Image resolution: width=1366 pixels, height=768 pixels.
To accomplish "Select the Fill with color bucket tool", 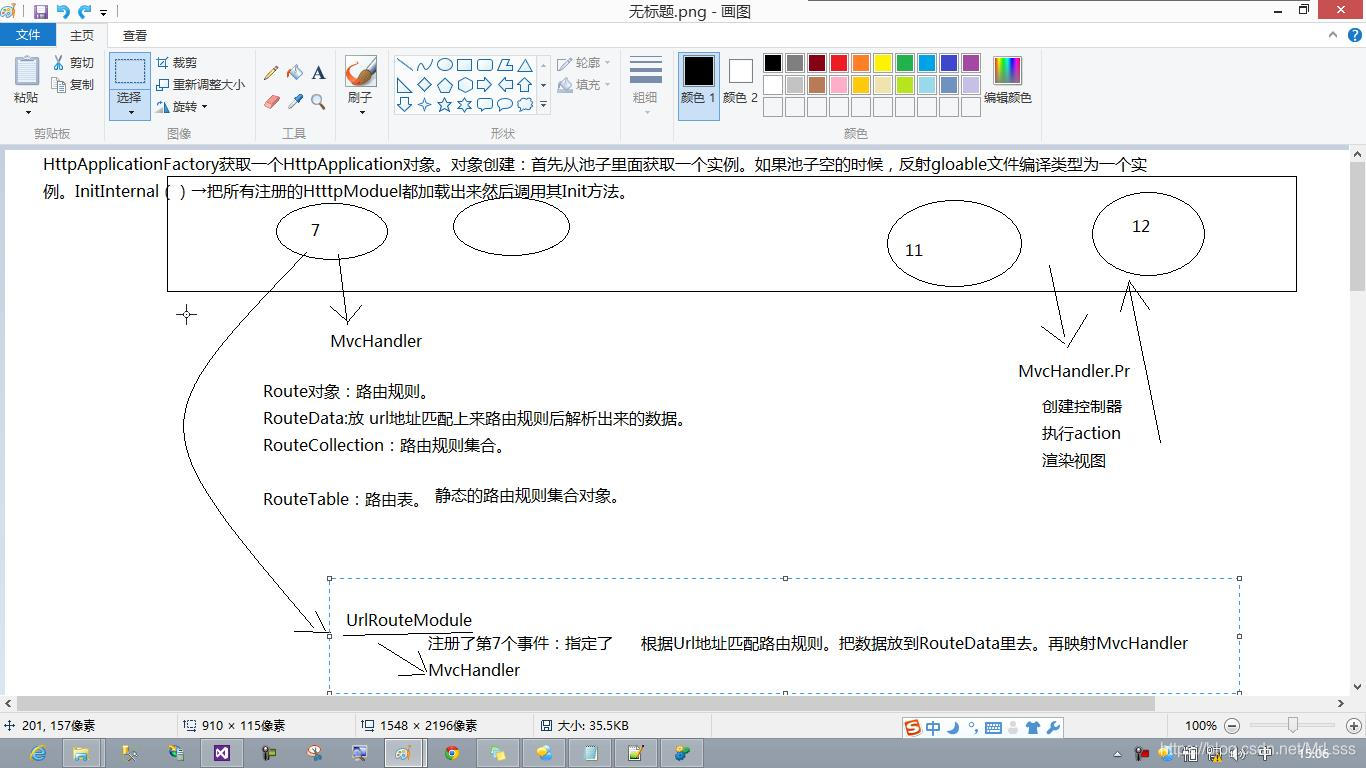I will pyautogui.click(x=294, y=73).
